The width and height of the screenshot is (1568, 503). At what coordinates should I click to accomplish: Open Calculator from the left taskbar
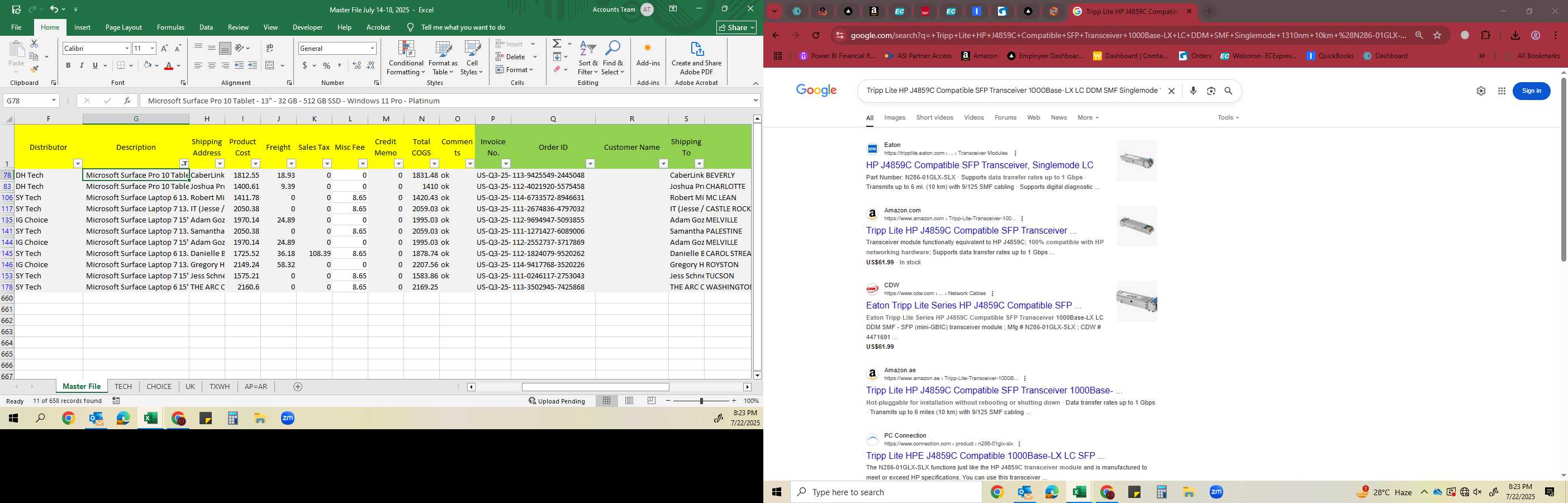[233, 419]
